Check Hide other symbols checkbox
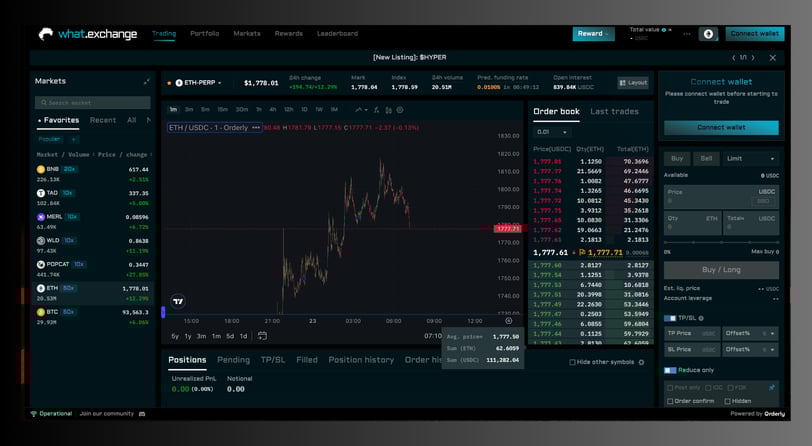 (x=572, y=362)
